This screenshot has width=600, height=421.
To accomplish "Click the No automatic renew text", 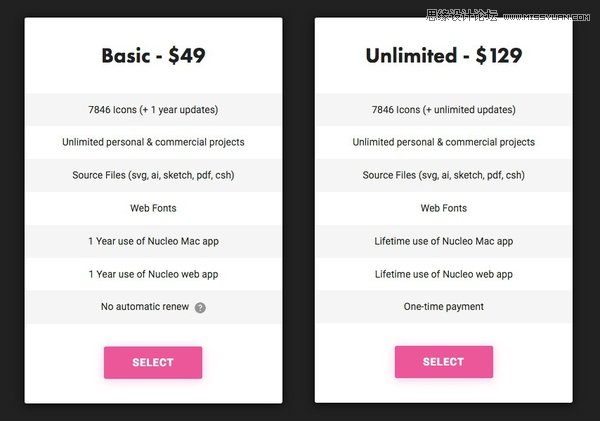I will [145, 307].
